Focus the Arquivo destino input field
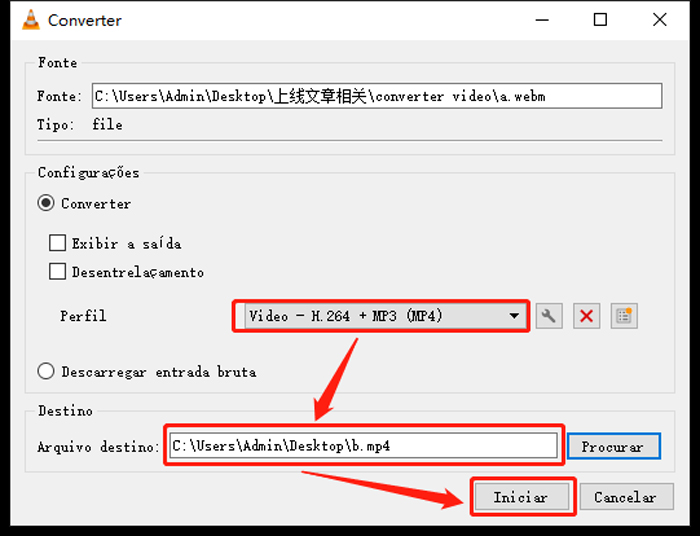 (363, 445)
